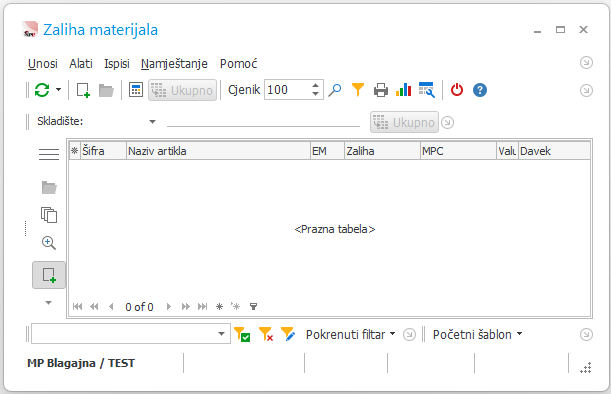The width and height of the screenshot is (611, 394).
Task: Click the Valu column header
Action: [507, 151]
